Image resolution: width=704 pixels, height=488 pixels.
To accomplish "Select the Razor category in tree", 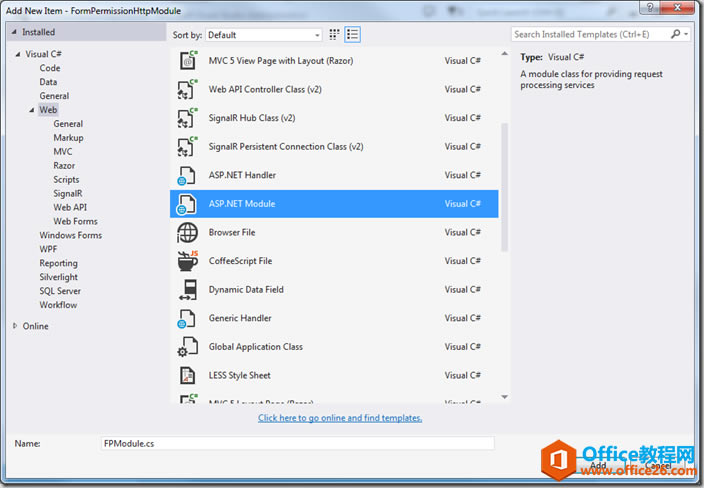I will tap(64, 166).
